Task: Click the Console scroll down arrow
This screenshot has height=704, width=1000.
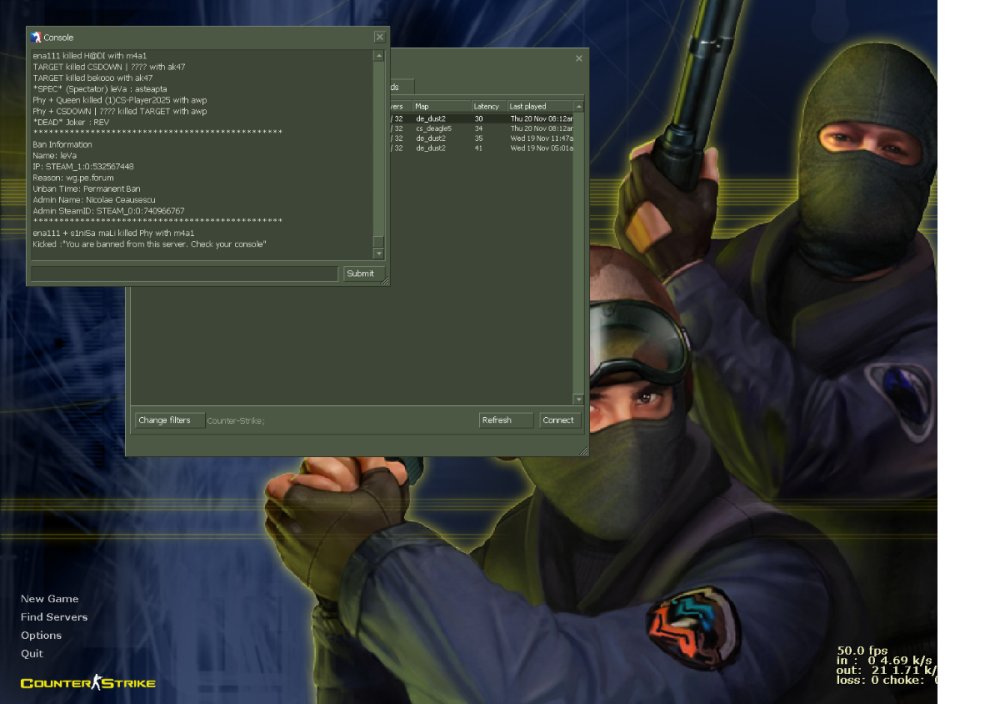Action: pyautogui.click(x=378, y=253)
